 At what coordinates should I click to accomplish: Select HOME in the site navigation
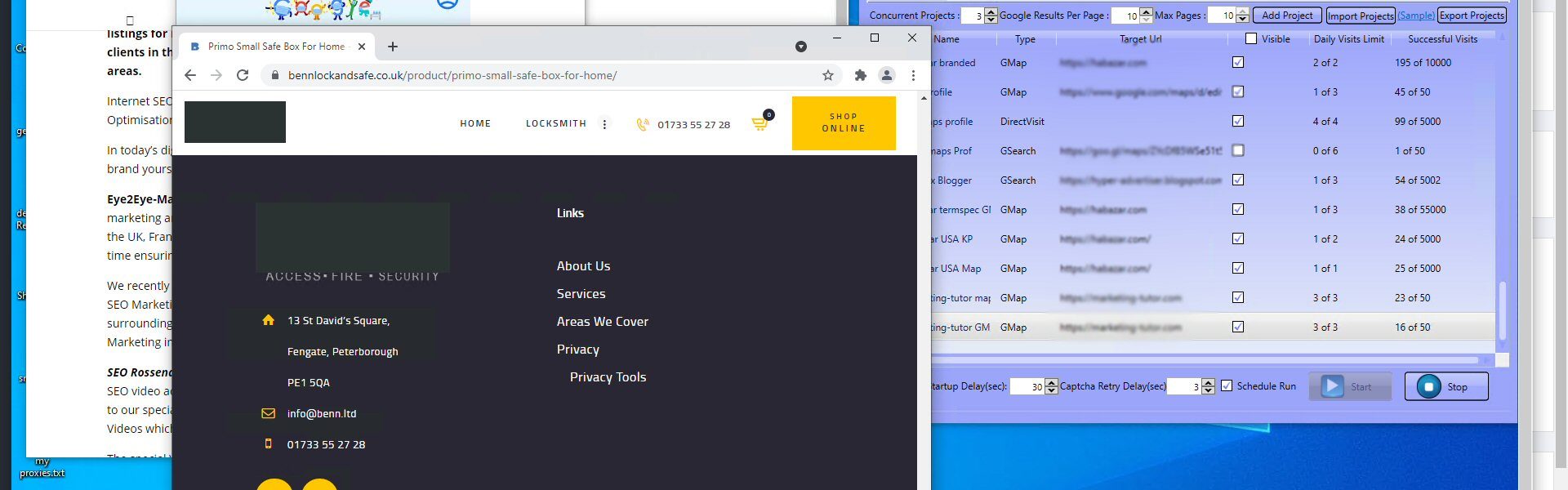475,123
